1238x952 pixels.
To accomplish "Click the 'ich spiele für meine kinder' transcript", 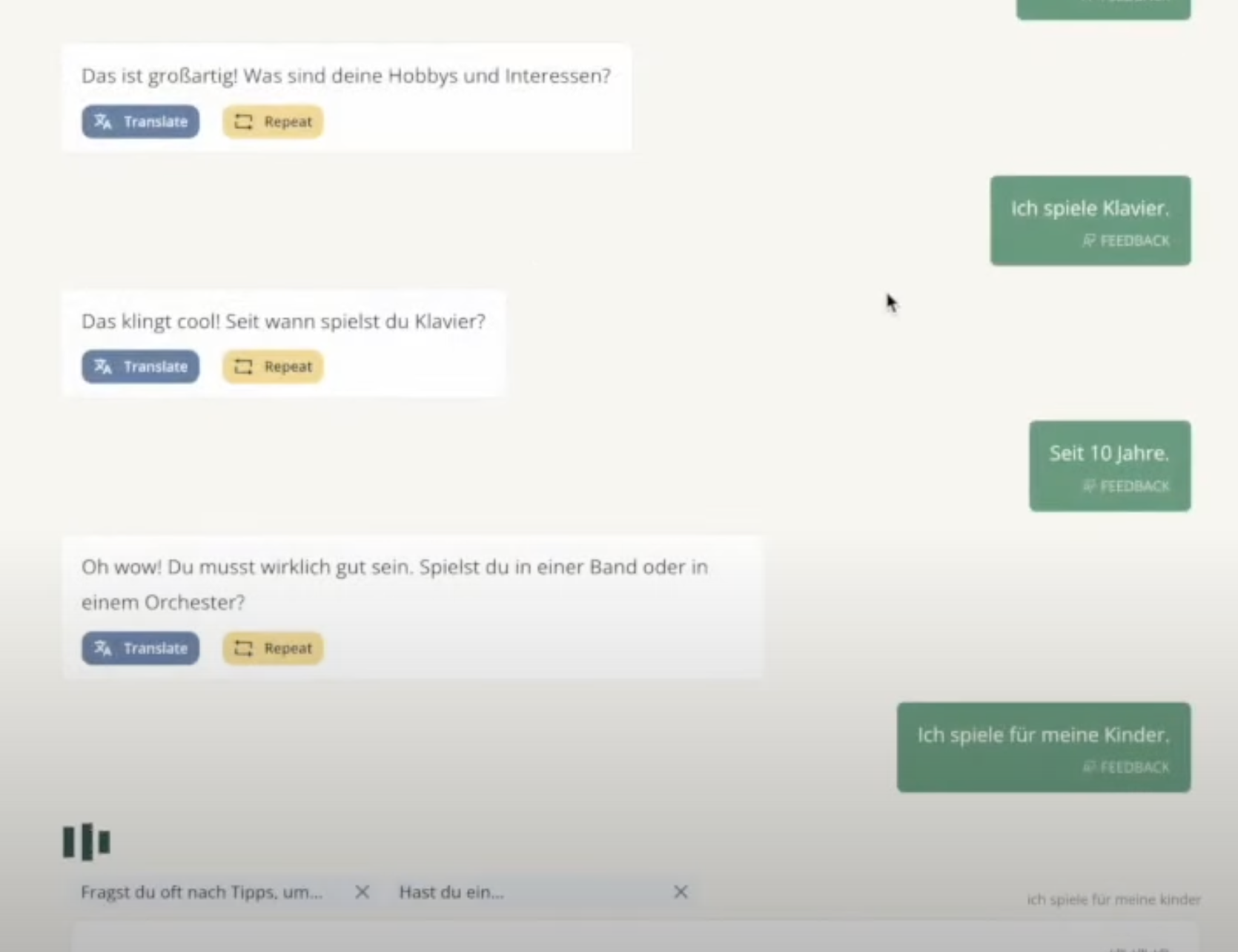I will 1113,899.
